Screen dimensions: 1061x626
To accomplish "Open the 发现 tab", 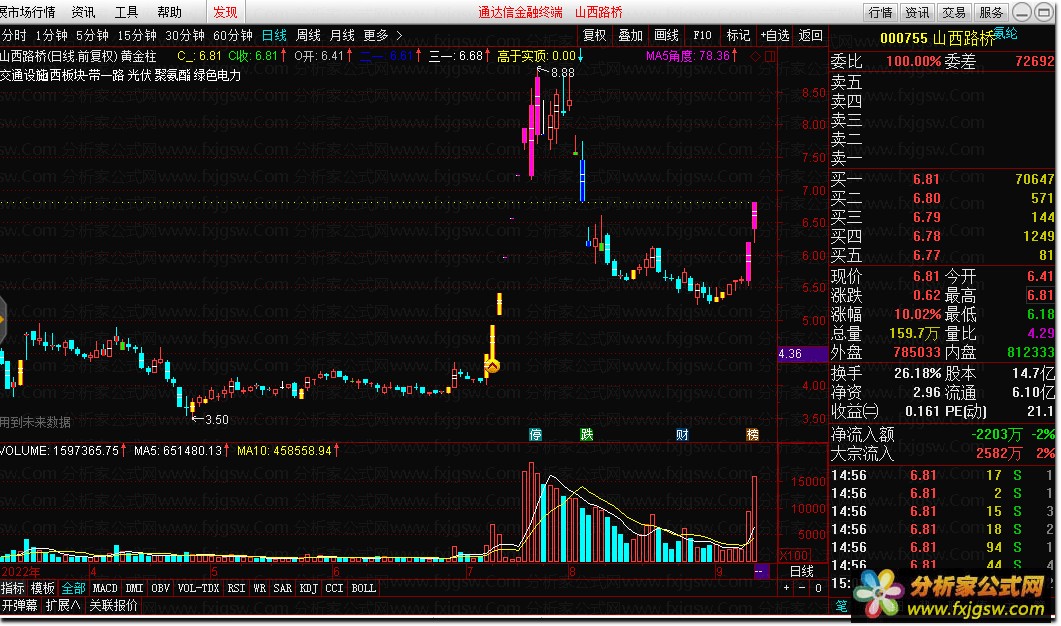I will pos(225,12).
